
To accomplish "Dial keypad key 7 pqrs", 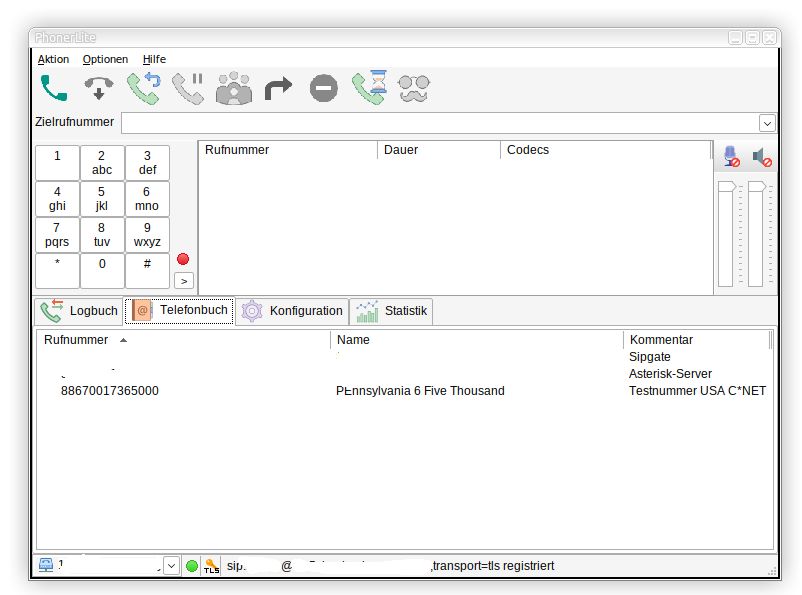I will pyautogui.click(x=57, y=235).
